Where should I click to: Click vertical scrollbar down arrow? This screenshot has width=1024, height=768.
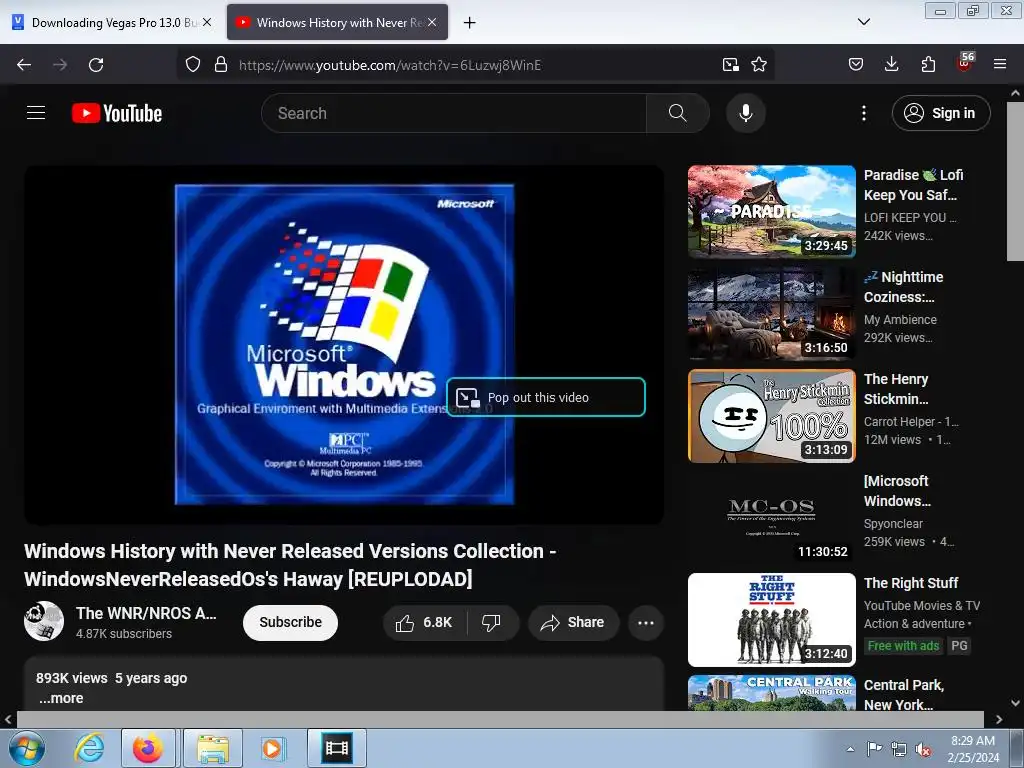1016,703
